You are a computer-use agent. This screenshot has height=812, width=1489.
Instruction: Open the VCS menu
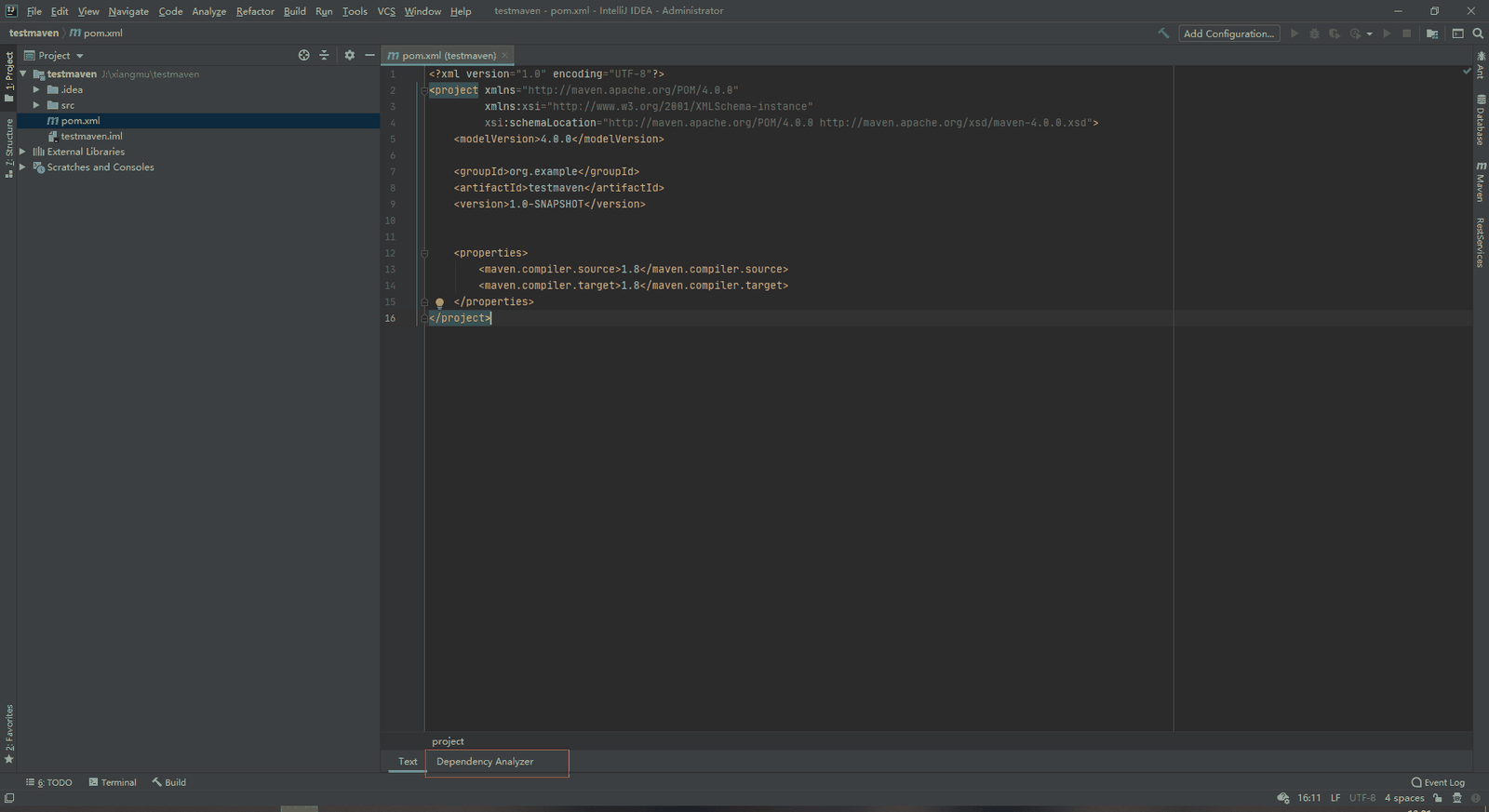(x=386, y=11)
